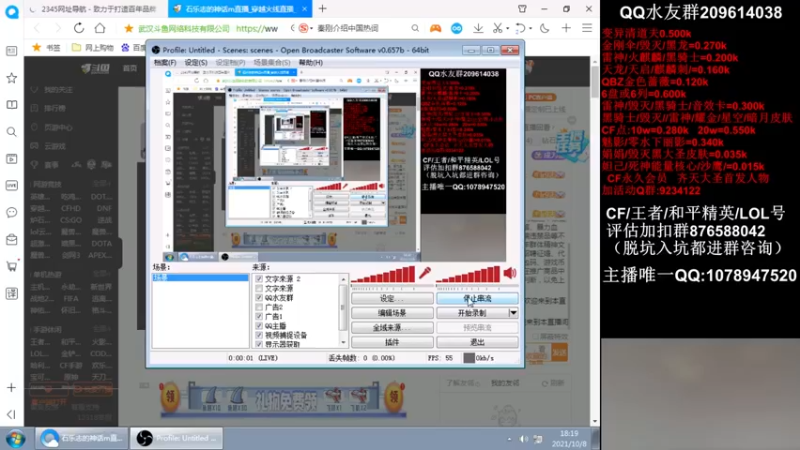800x450 pixels.
Task: Click the 设定... button in OBS
Action: (x=392, y=298)
